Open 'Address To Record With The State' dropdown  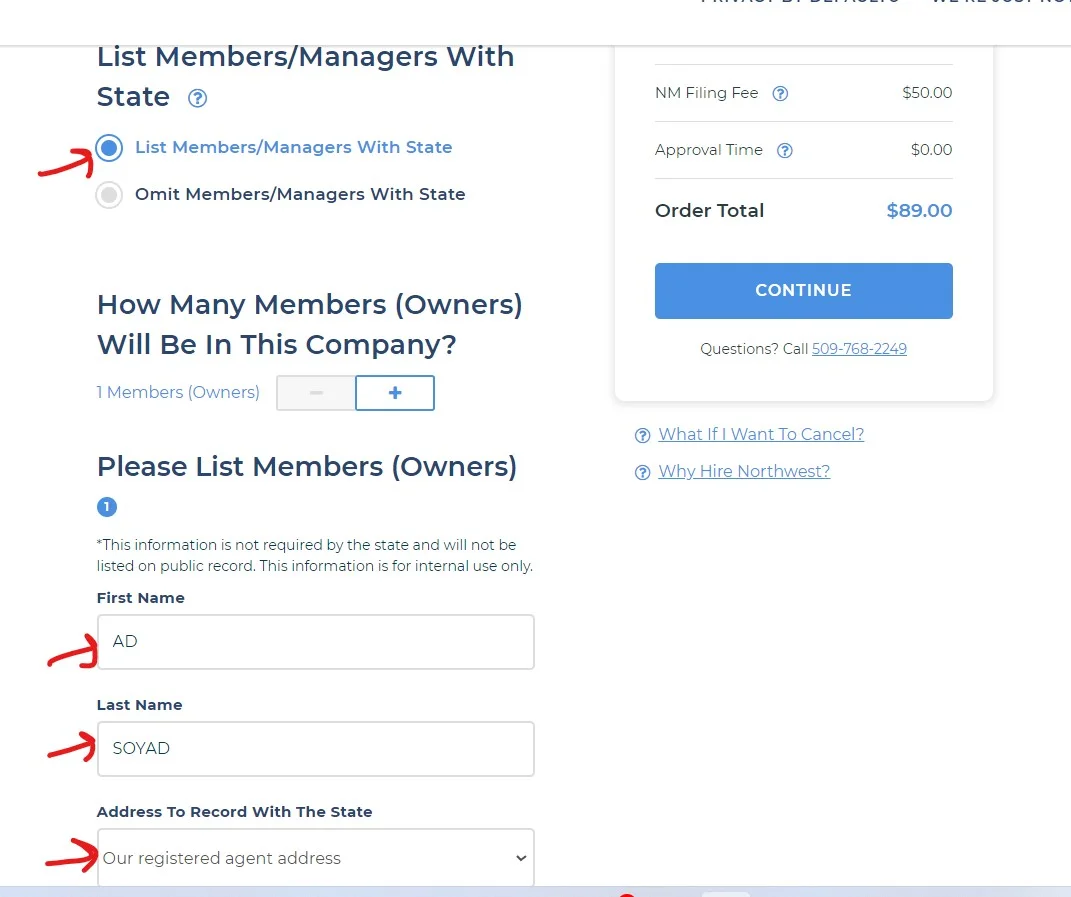pos(315,858)
